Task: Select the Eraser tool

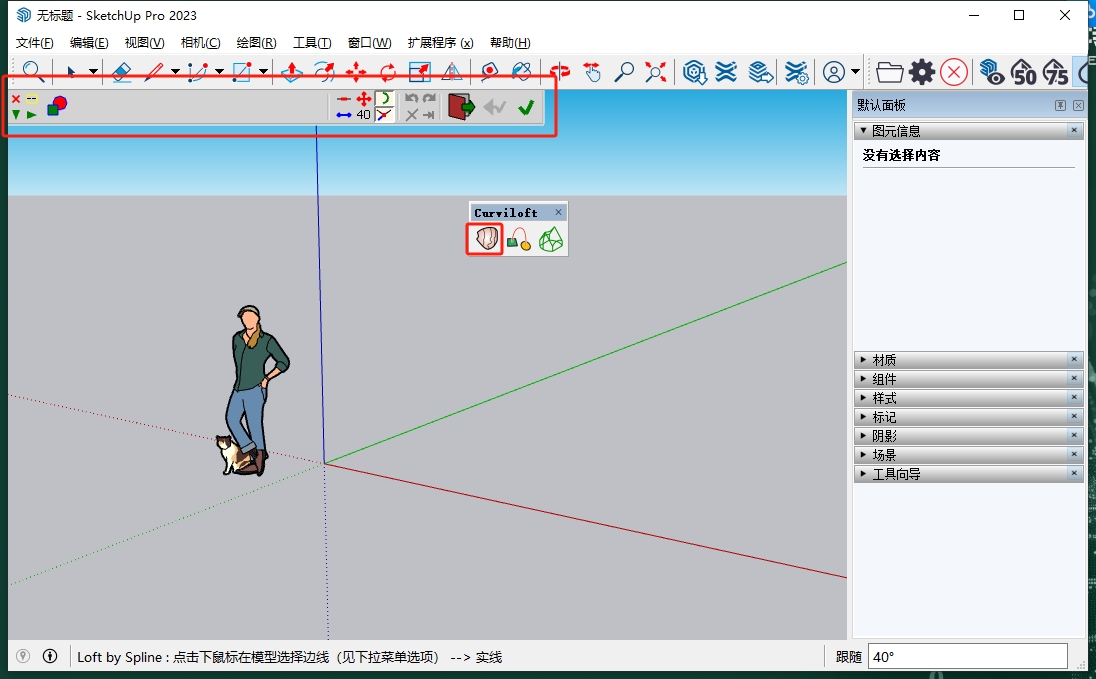Action: click(121, 72)
